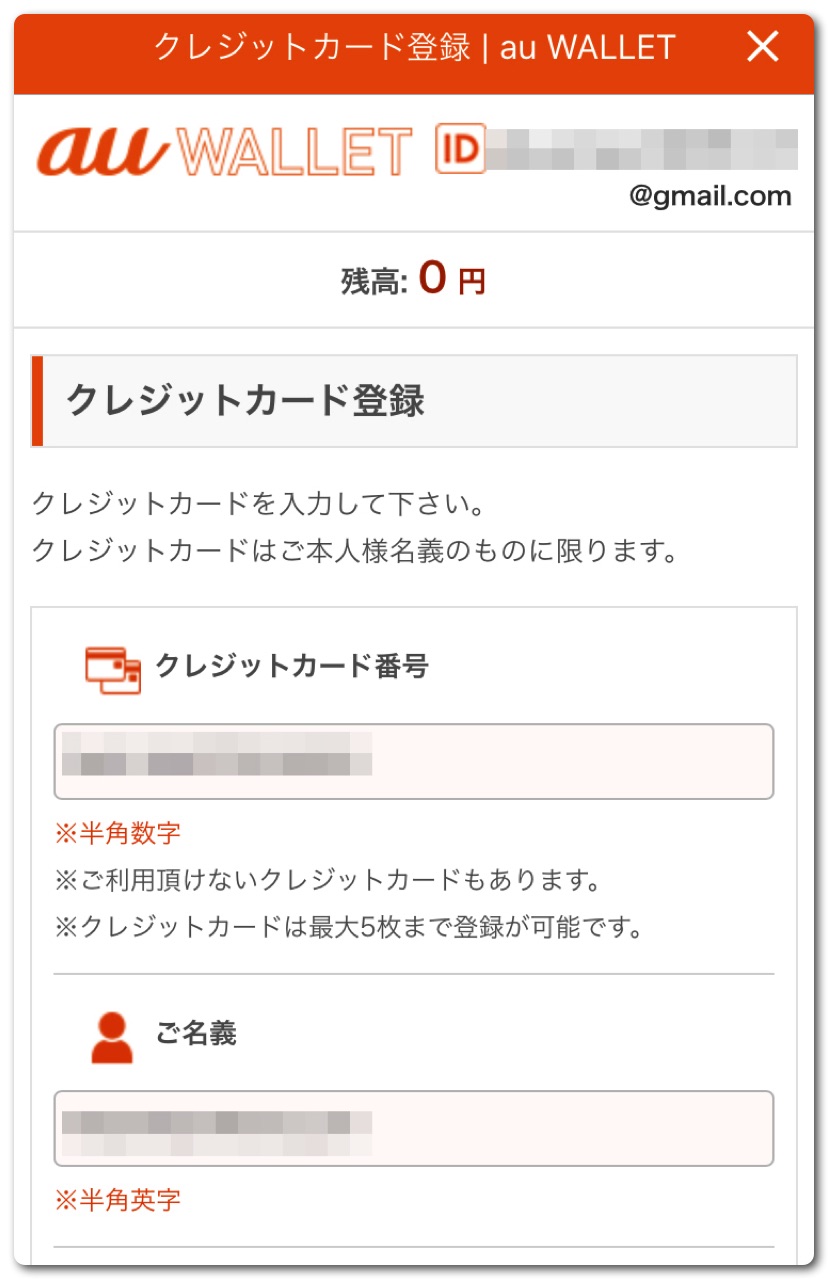Click the 残高 0 円 balance display
Viewport: 828px width, 1279px height.
pyautogui.click(x=413, y=280)
